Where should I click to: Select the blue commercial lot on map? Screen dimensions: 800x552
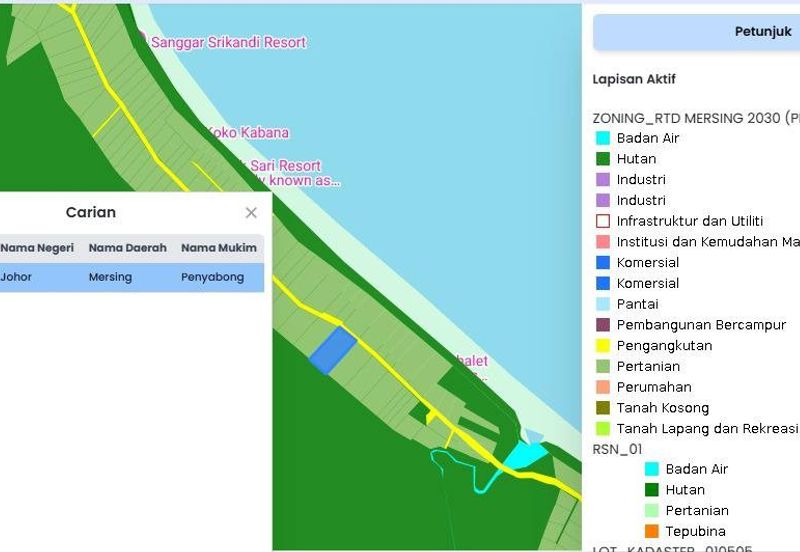tap(333, 350)
